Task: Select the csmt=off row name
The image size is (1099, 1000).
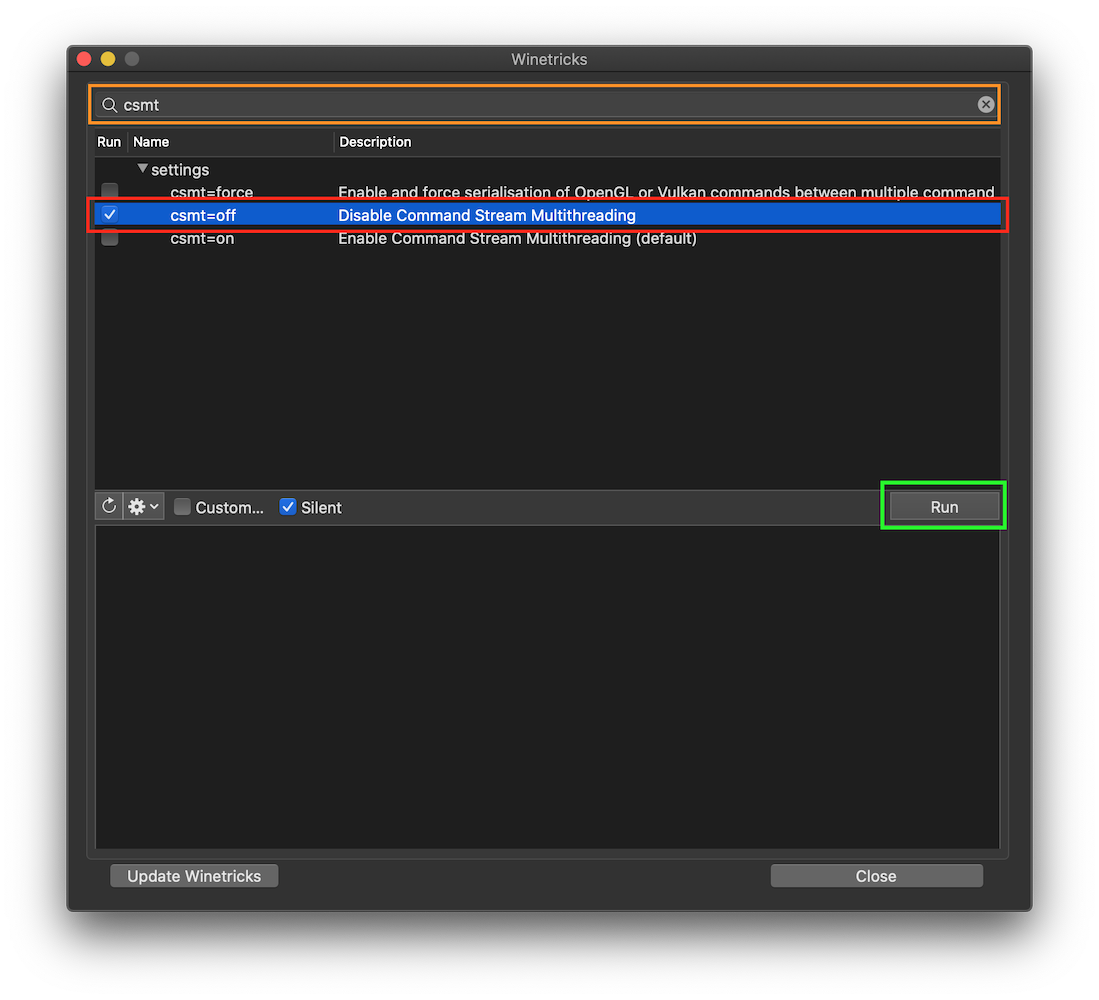Action: pos(203,215)
